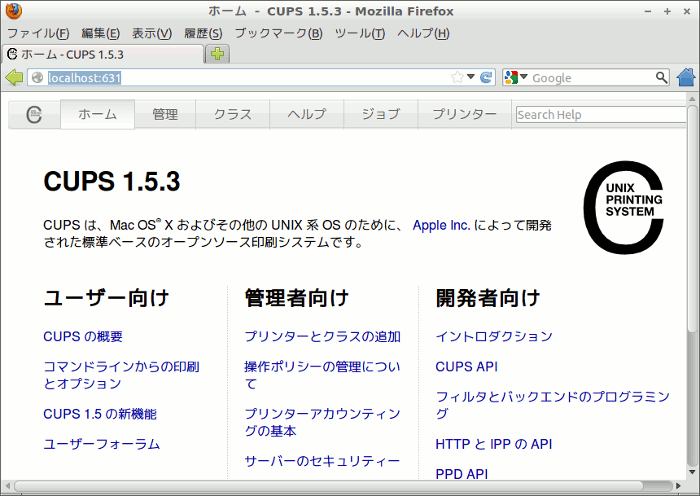Click the CUPS logo icon in navigation bar
The height and width of the screenshot is (496, 700).
tap(35, 115)
